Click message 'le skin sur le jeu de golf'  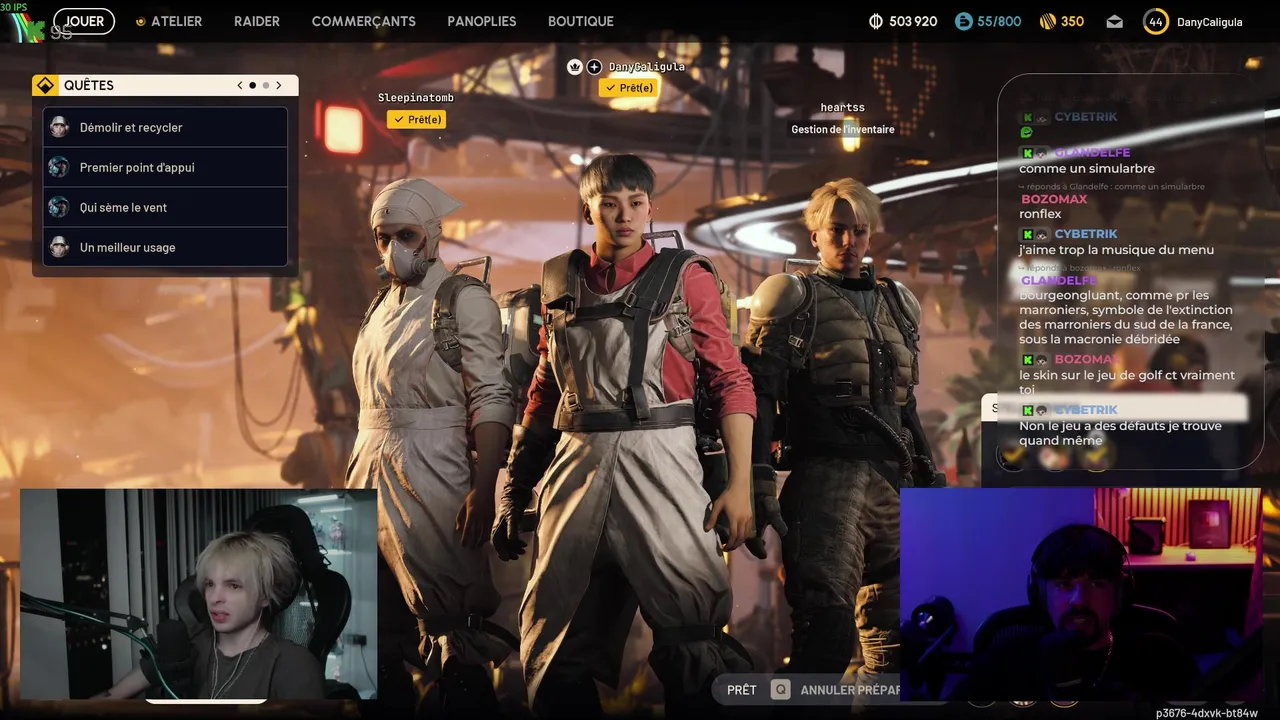[1127, 382]
